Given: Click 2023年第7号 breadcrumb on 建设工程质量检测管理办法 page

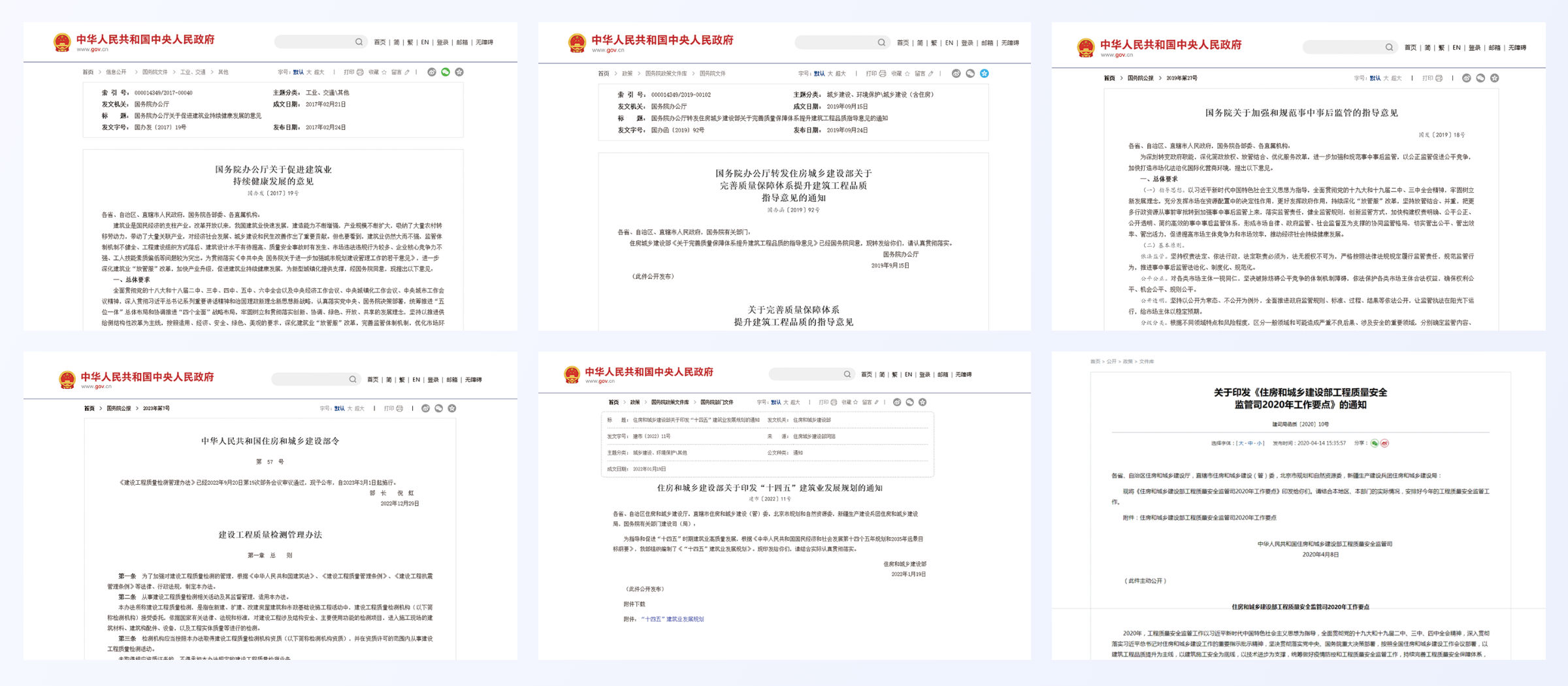Looking at the screenshot, I should (156, 408).
